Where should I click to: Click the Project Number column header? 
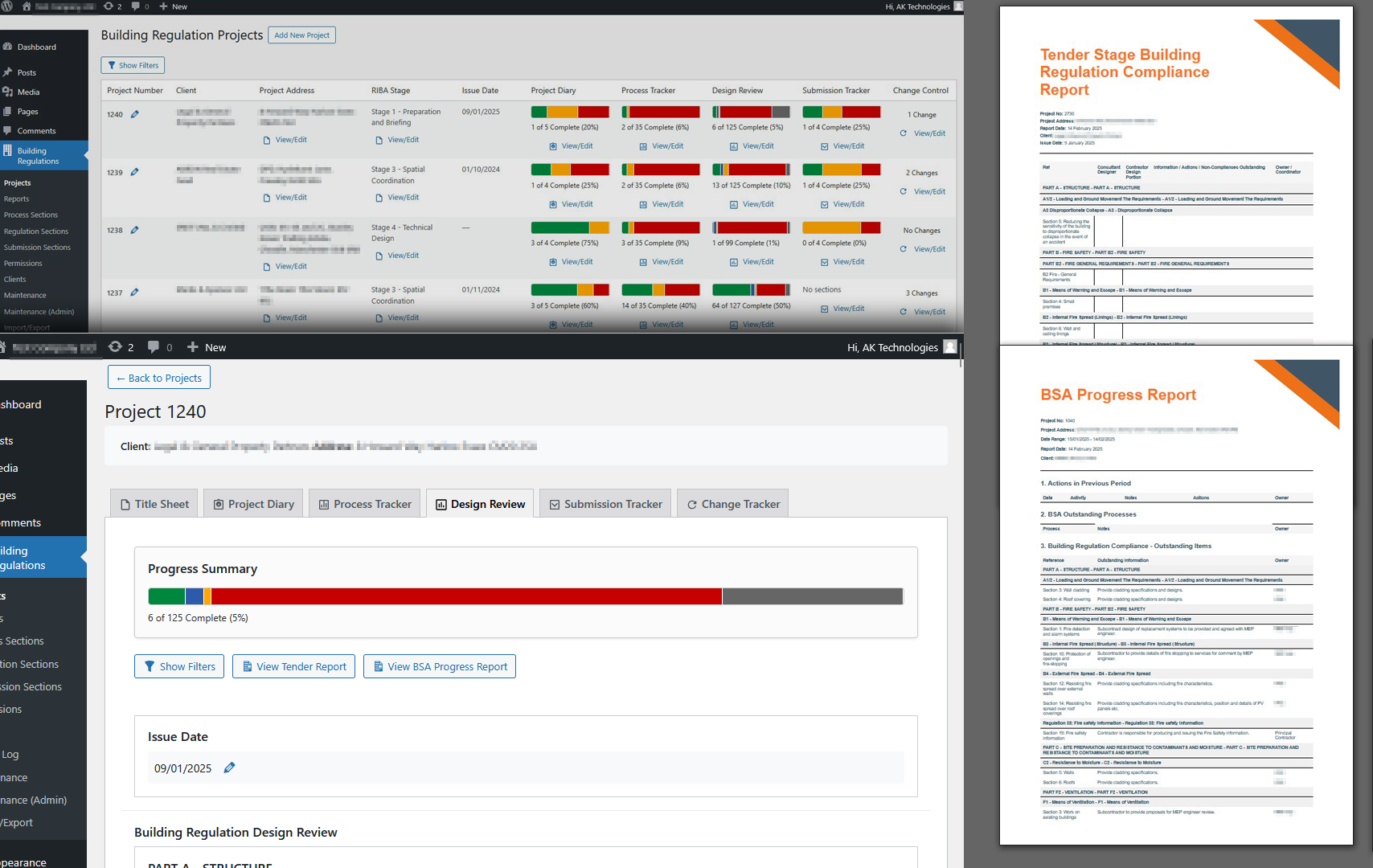pyautogui.click(x=135, y=90)
